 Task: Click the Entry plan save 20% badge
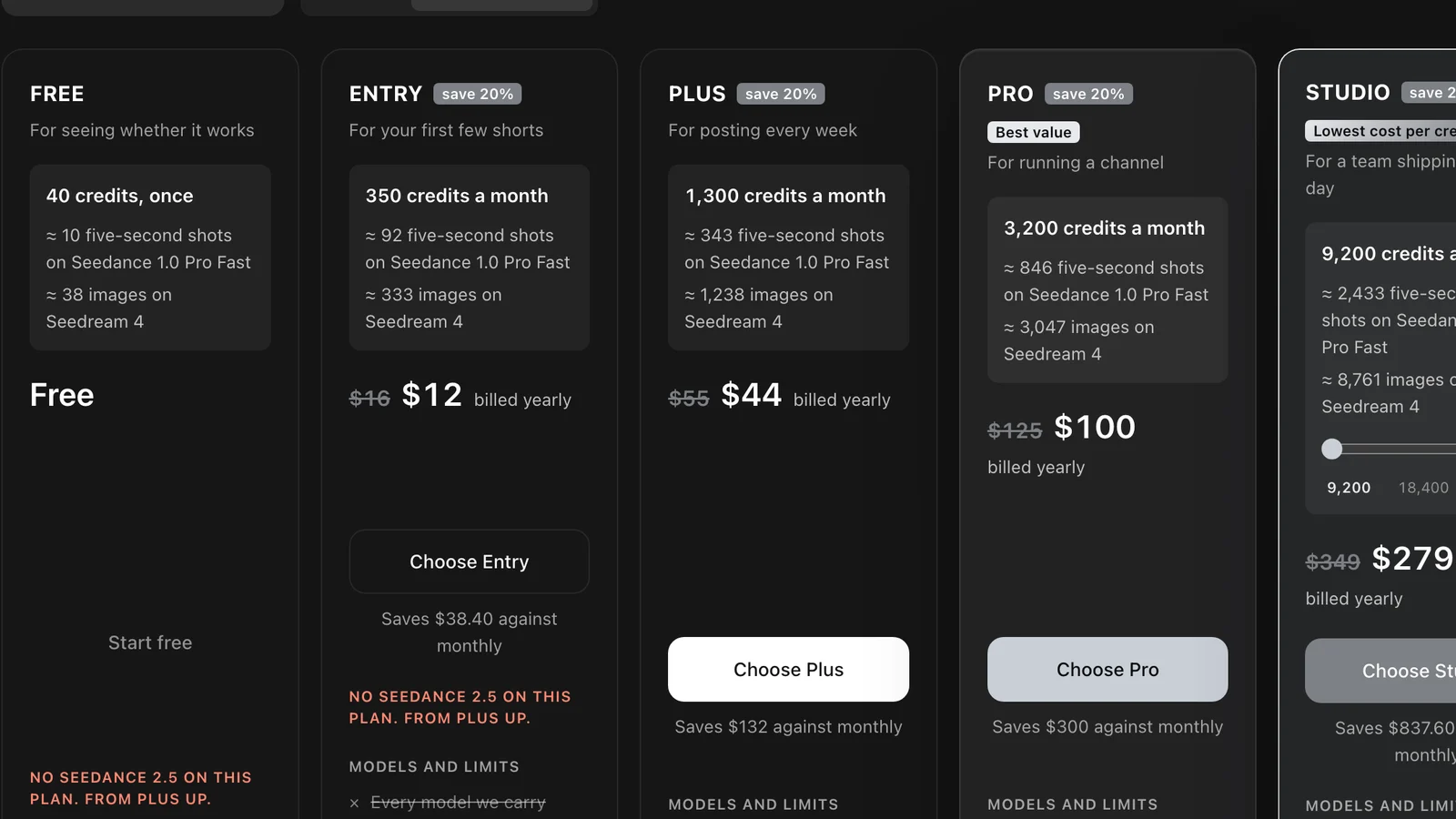pyautogui.click(x=478, y=94)
